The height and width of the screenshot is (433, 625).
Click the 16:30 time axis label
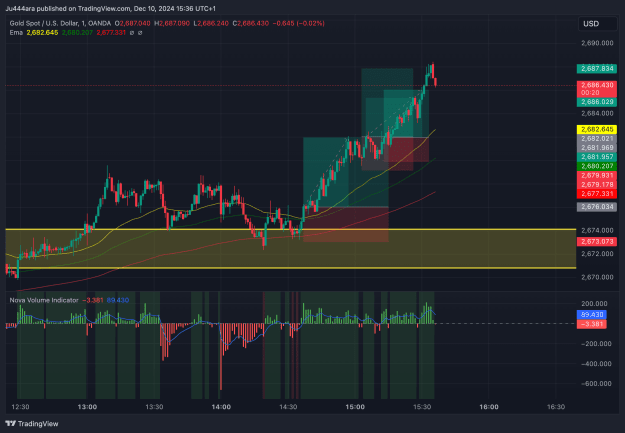556,407
